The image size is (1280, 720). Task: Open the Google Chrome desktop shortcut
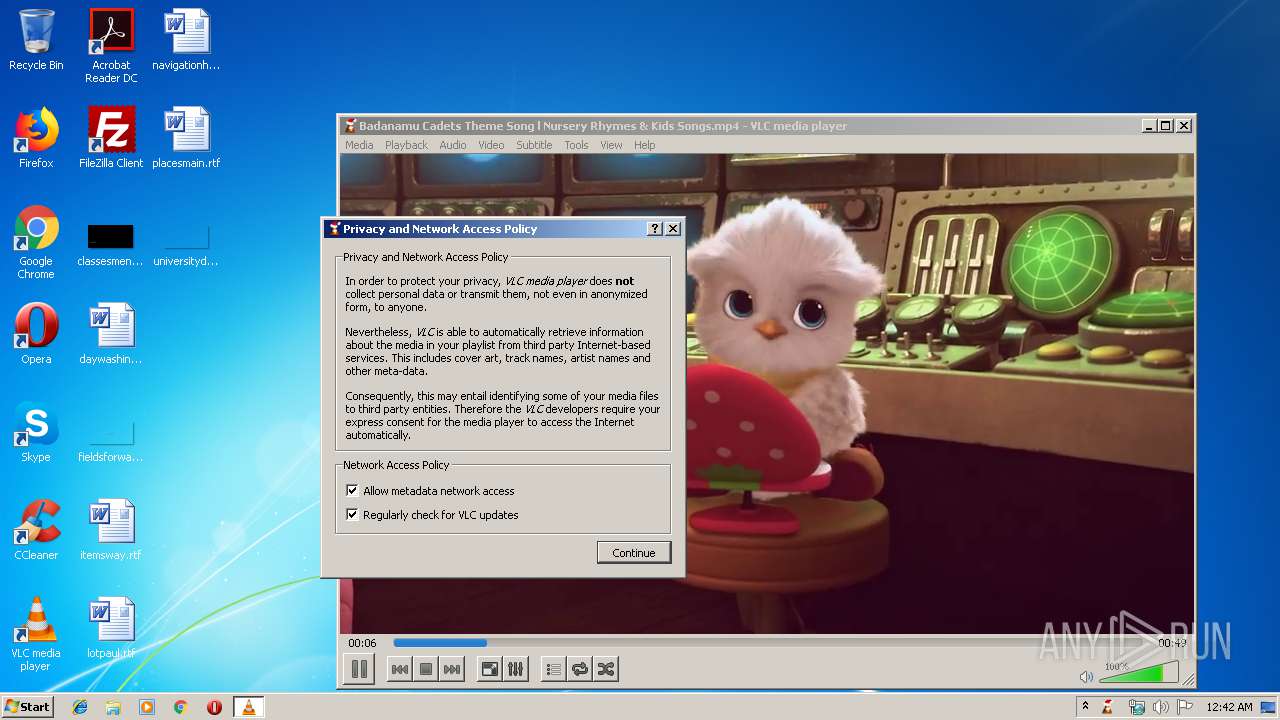pos(36,242)
